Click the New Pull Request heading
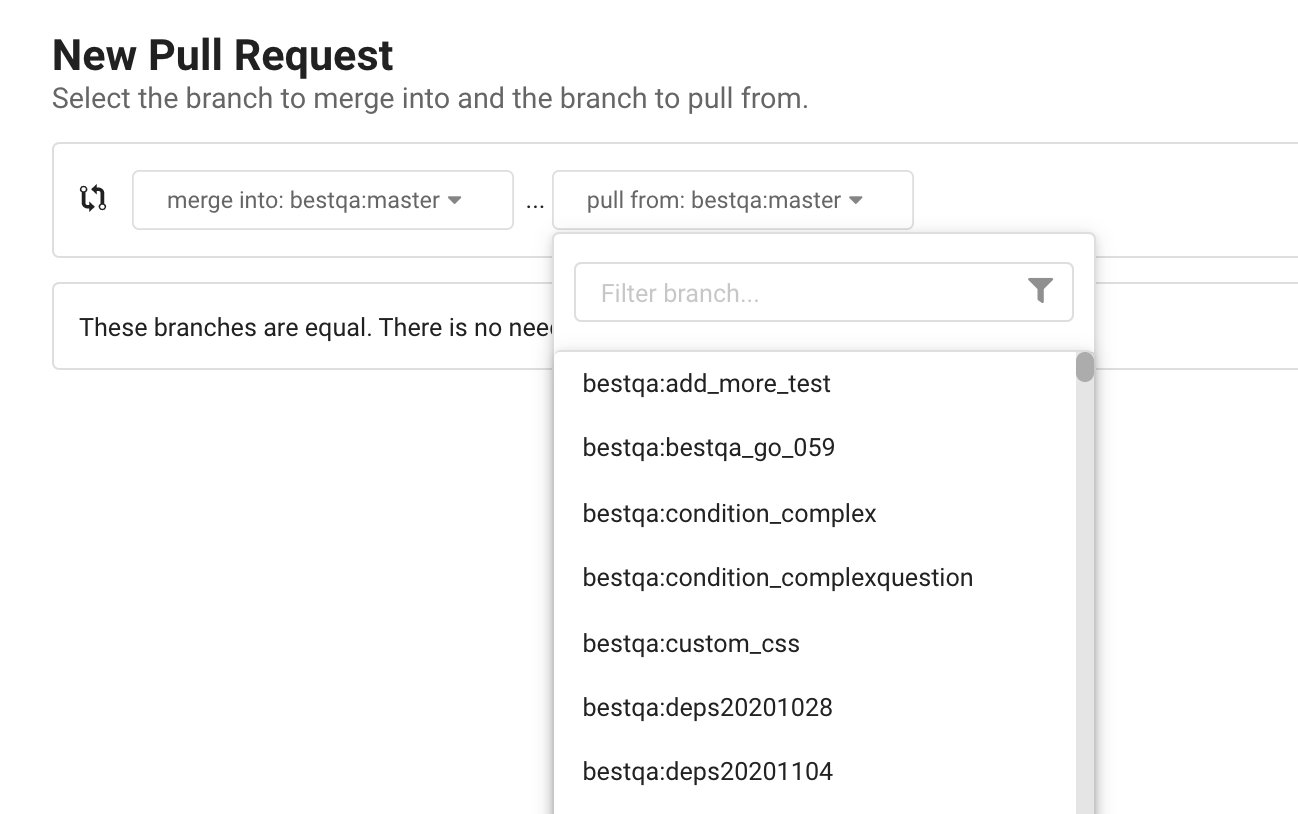Screen dimensions: 1298x814 point(223,56)
